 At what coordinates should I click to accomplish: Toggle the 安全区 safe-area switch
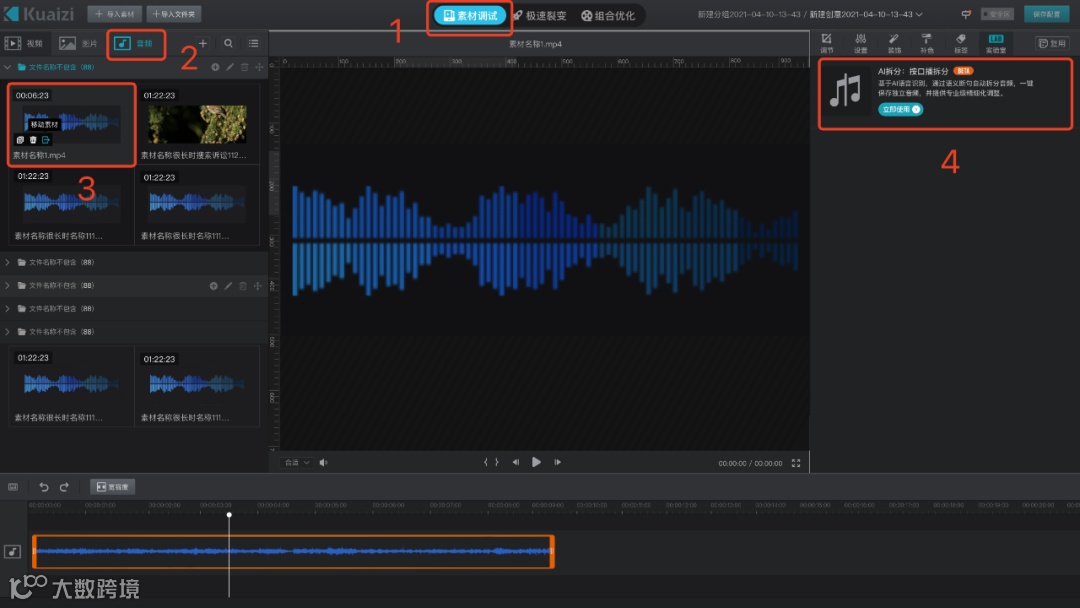[997, 14]
